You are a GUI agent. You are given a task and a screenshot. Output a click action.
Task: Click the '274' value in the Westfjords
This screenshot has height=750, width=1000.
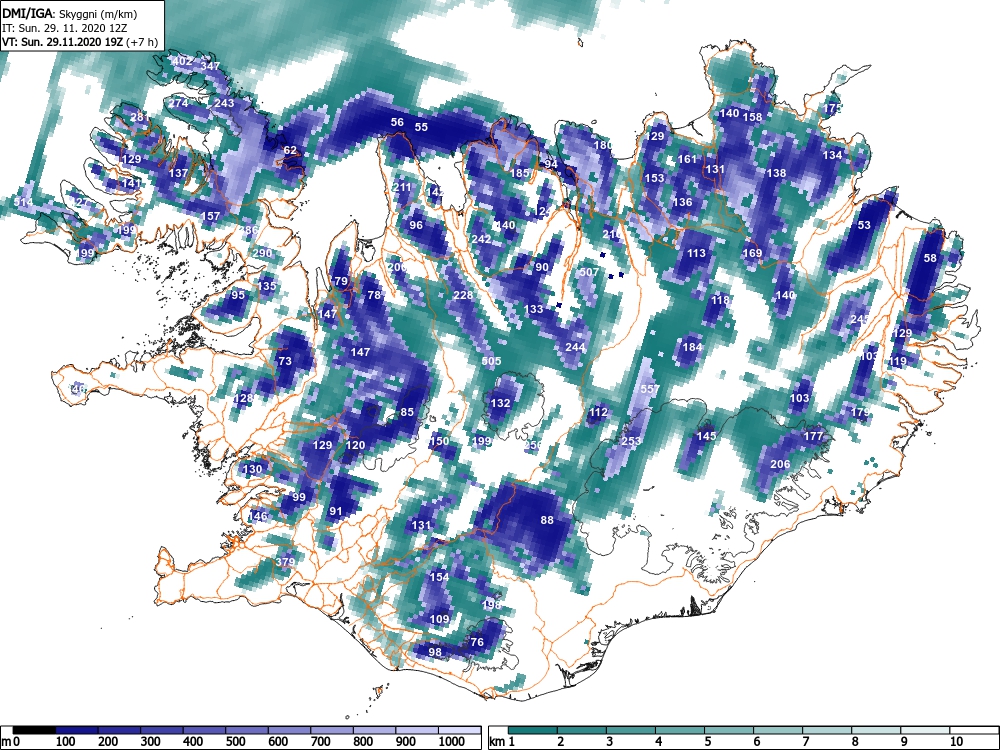point(178,103)
